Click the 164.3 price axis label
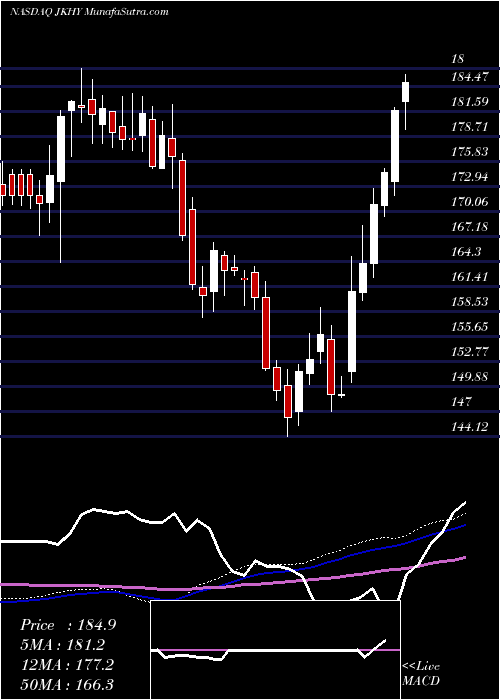 tap(466, 252)
